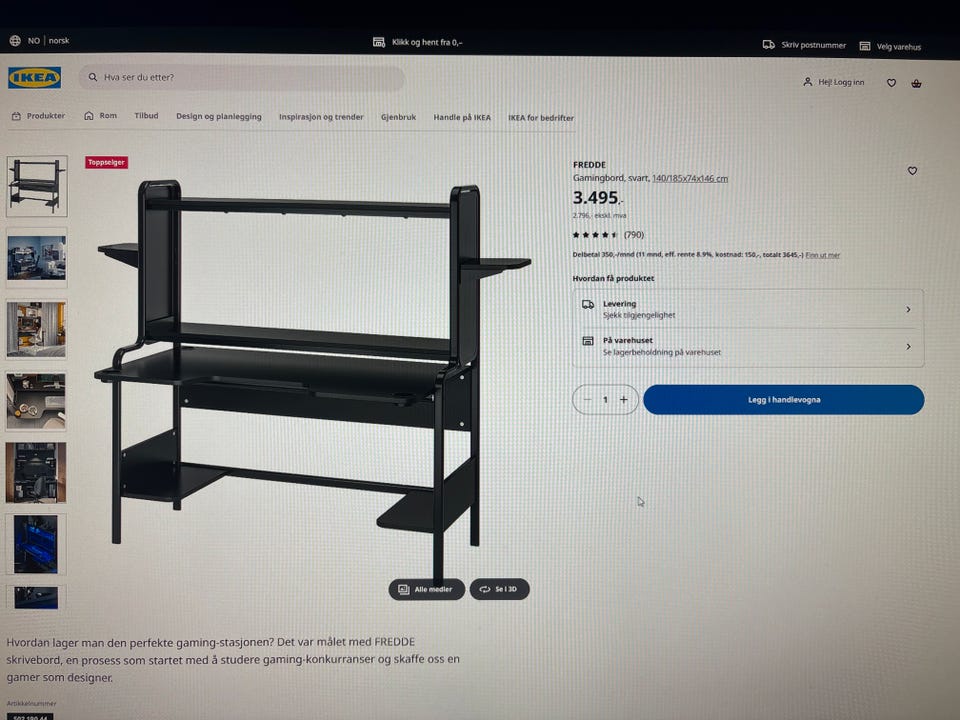
Task: Open Alle medier gallery button
Action: pyautogui.click(x=427, y=589)
